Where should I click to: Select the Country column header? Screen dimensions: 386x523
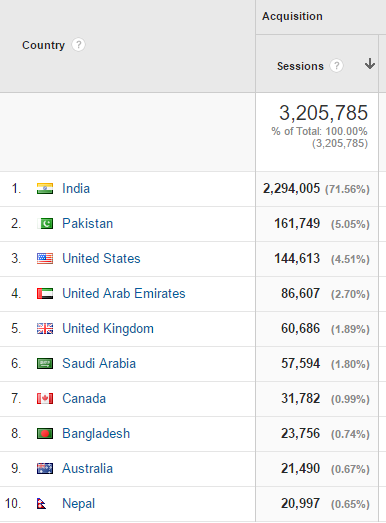click(43, 45)
